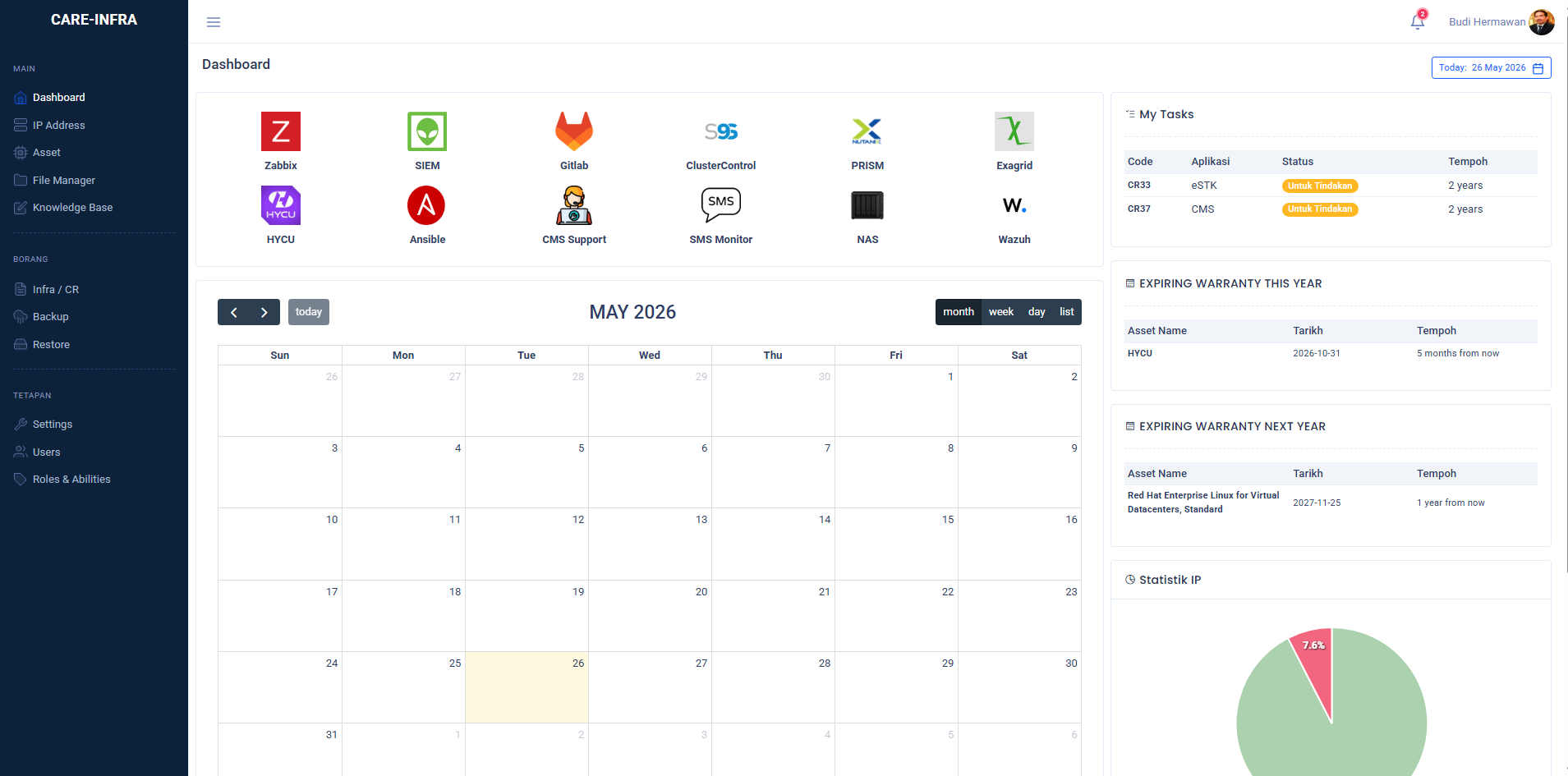
Task: Open the Today: 26 May 2026 date picker
Action: coord(1492,67)
